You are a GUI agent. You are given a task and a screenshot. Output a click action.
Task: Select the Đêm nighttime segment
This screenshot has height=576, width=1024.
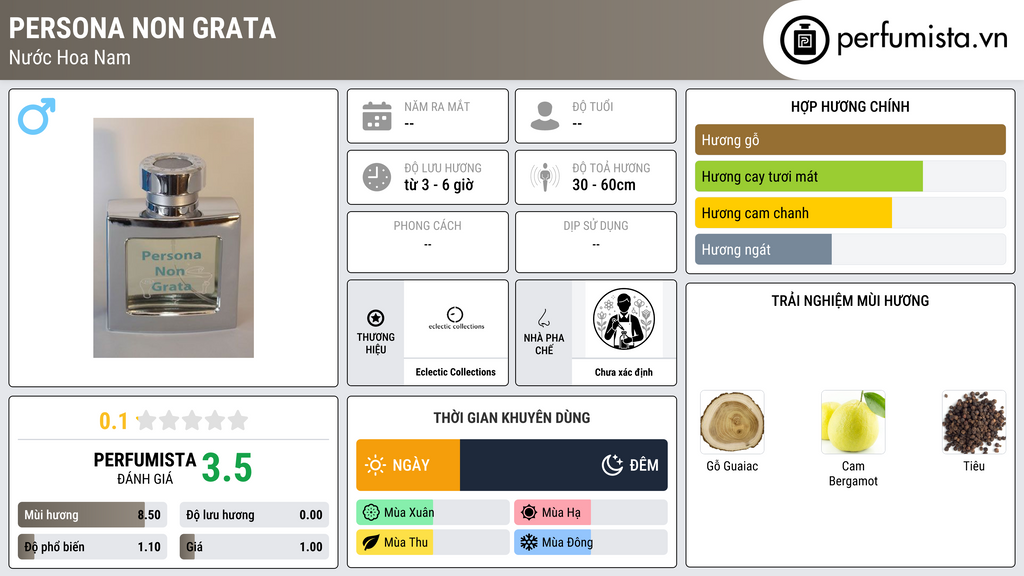point(564,465)
